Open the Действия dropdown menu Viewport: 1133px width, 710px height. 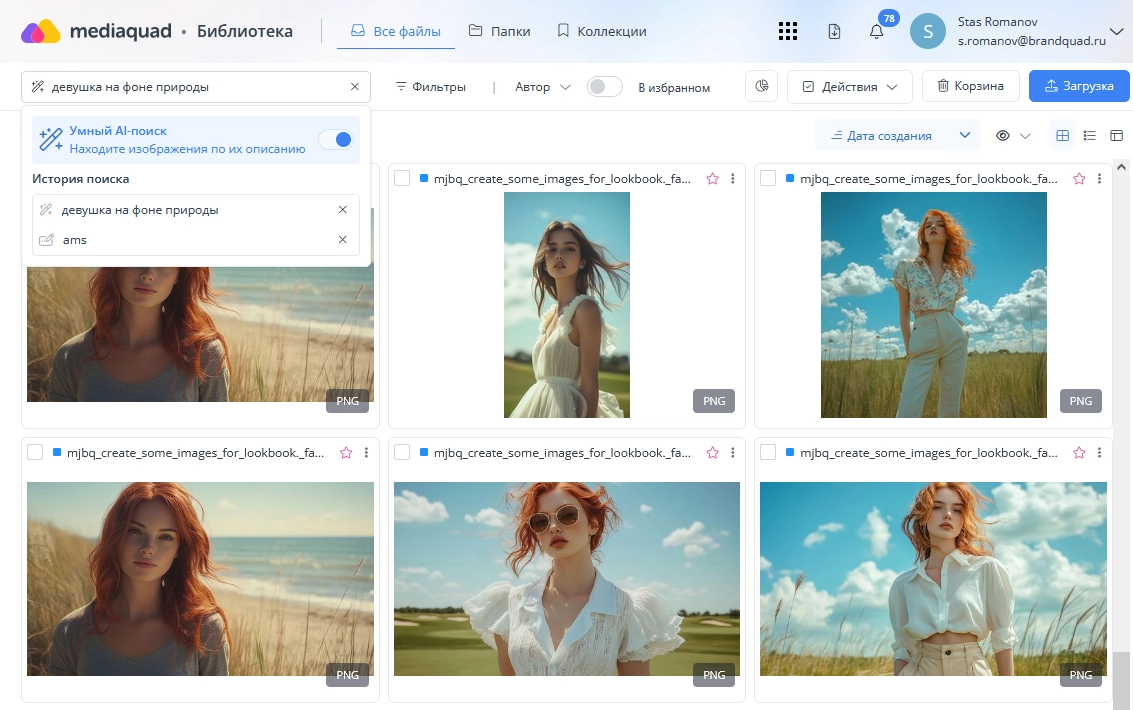tap(849, 87)
